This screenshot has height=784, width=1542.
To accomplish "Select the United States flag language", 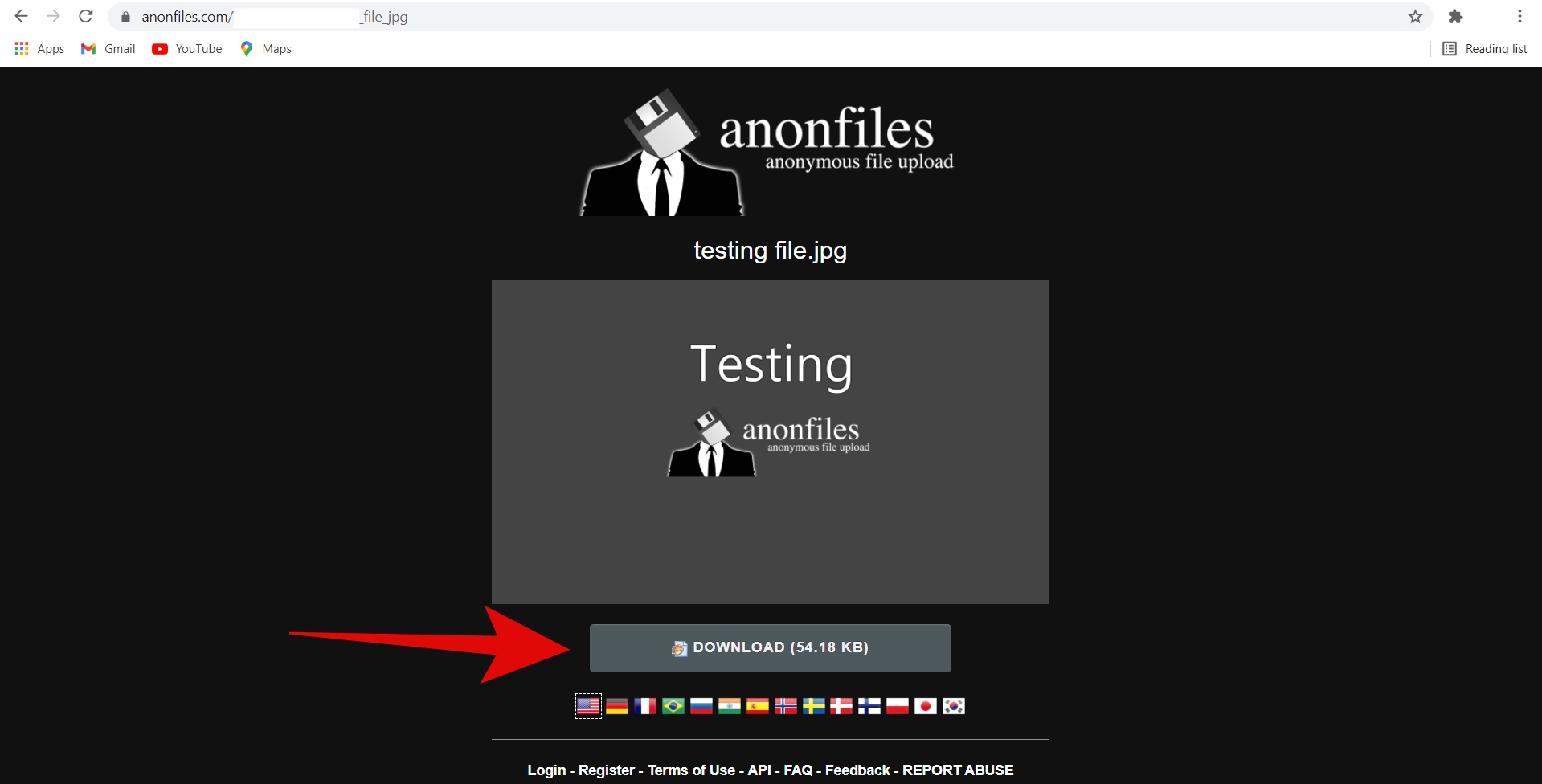I will pyautogui.click(x=588, y=706).
